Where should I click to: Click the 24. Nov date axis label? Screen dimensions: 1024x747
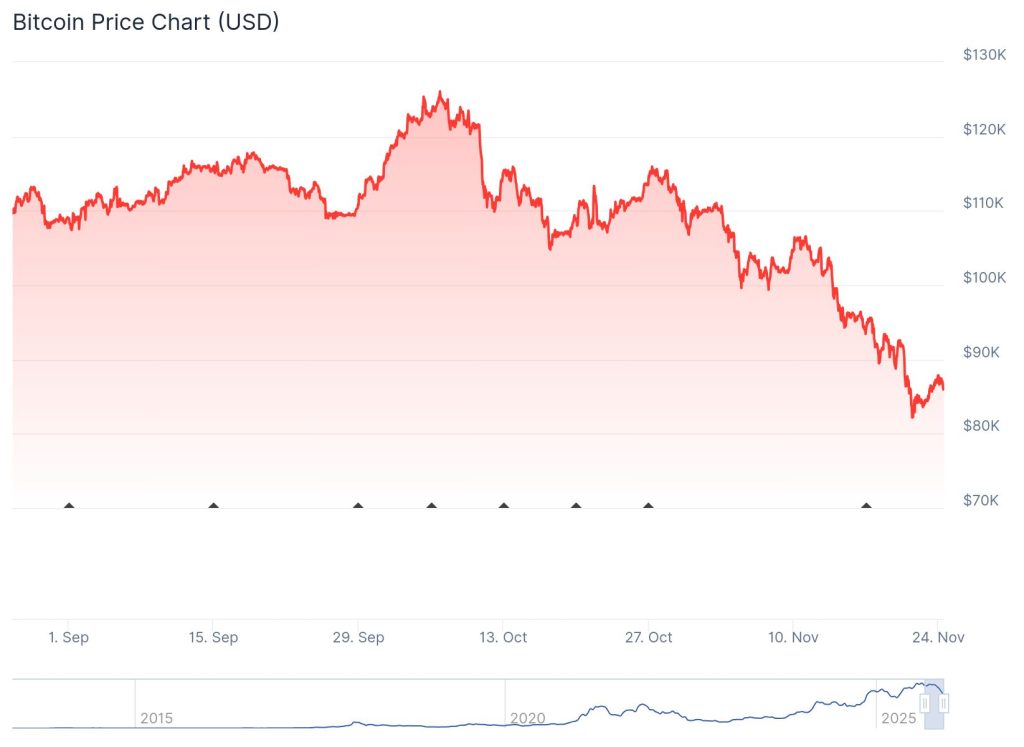pyautogui.click(x=939, y=637)
